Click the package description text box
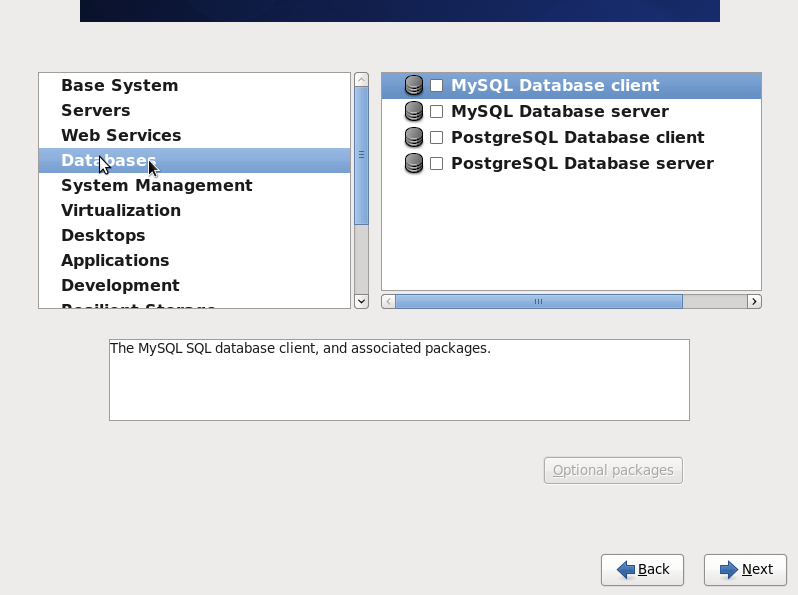 tap(399, 380)
